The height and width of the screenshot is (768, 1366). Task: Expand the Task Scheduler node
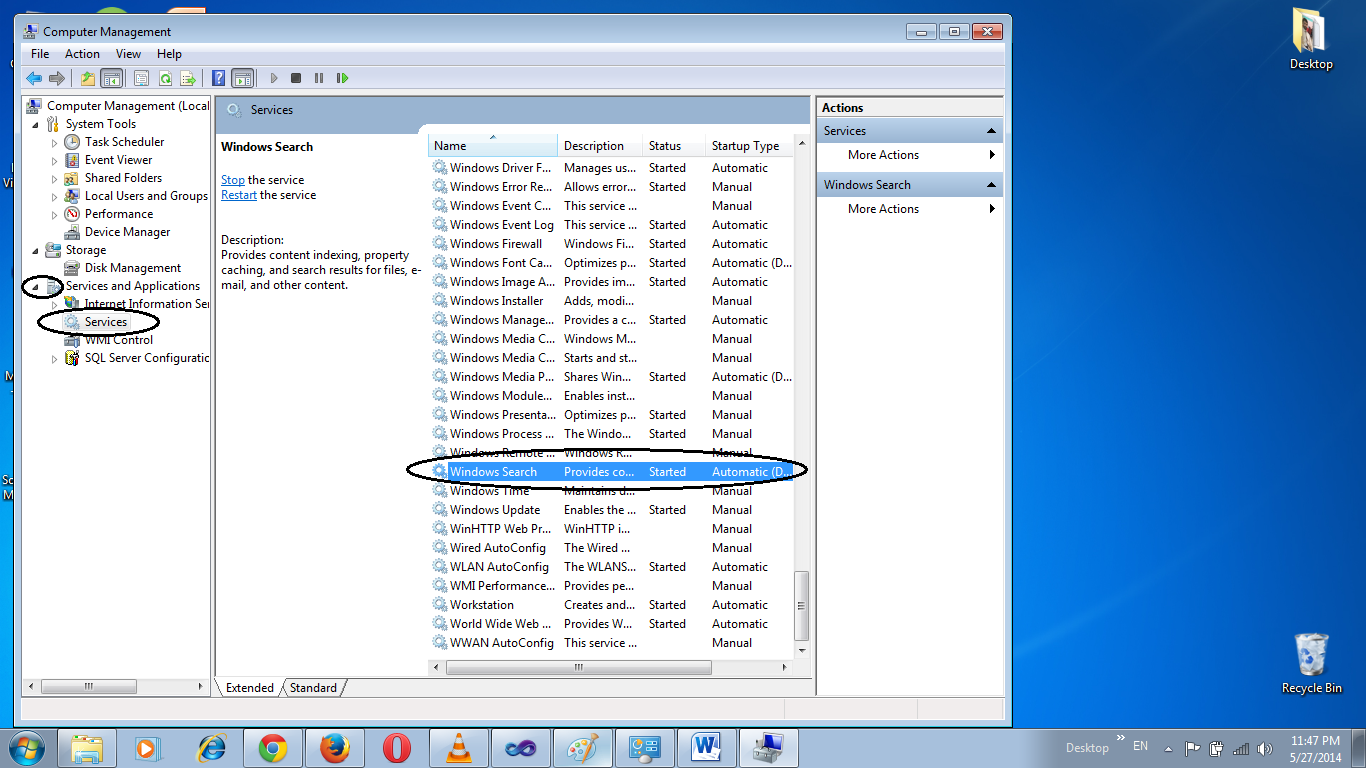point(55,143)
